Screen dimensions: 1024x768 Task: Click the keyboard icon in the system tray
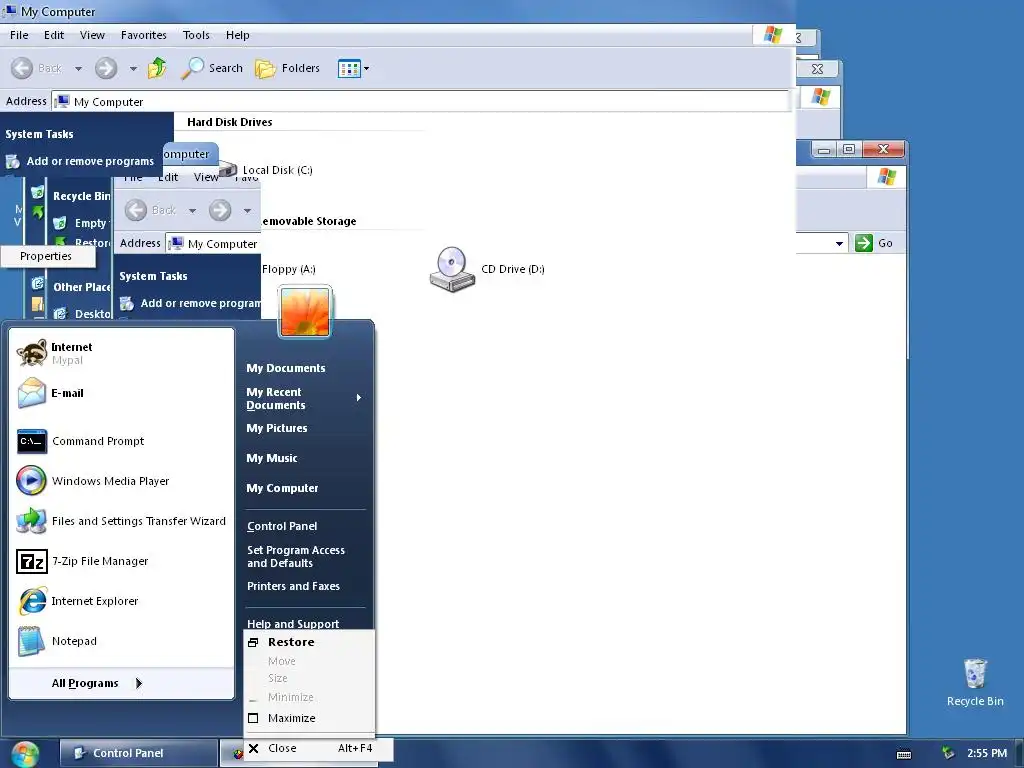point(904,754)
